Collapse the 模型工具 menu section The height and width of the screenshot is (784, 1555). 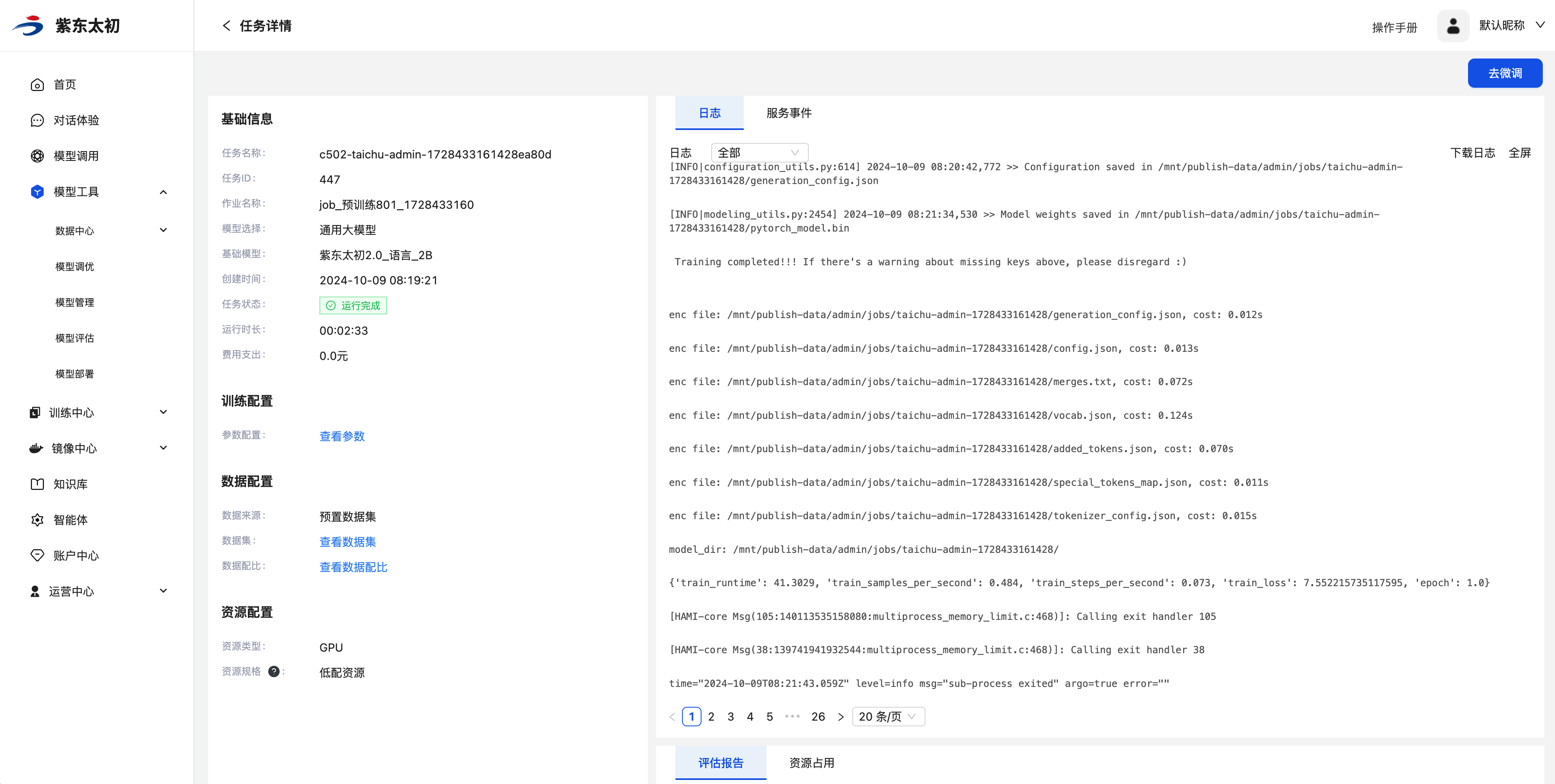163,192
